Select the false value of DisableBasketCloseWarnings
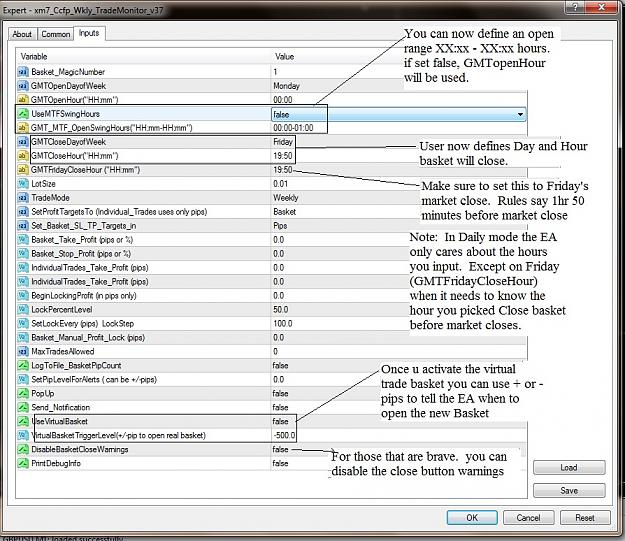 click(280, 449)
